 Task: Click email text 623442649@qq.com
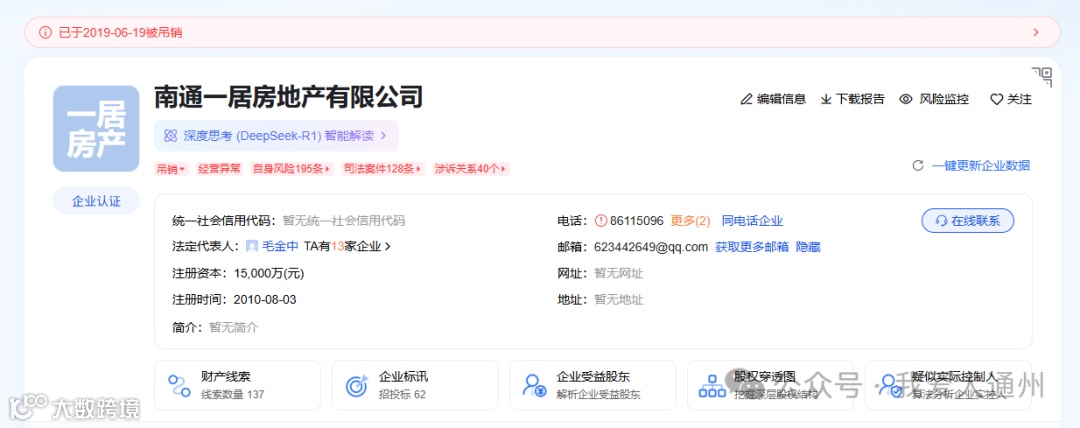pos(651,247)
